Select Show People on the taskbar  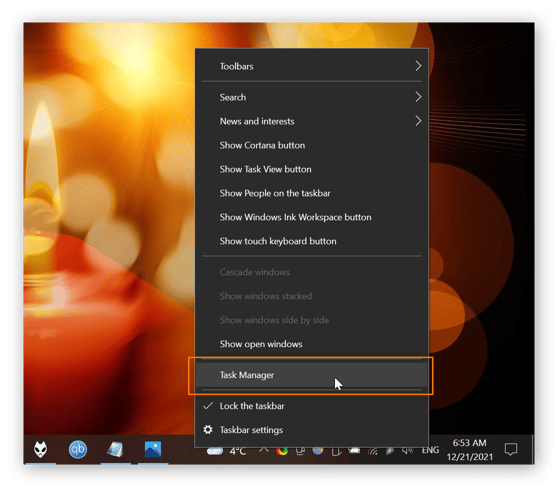[312, 193]
